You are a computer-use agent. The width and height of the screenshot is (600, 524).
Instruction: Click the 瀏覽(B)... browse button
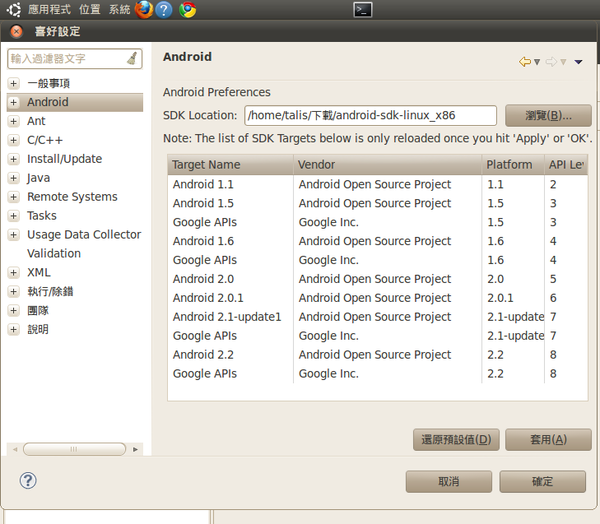pos(548,115)
